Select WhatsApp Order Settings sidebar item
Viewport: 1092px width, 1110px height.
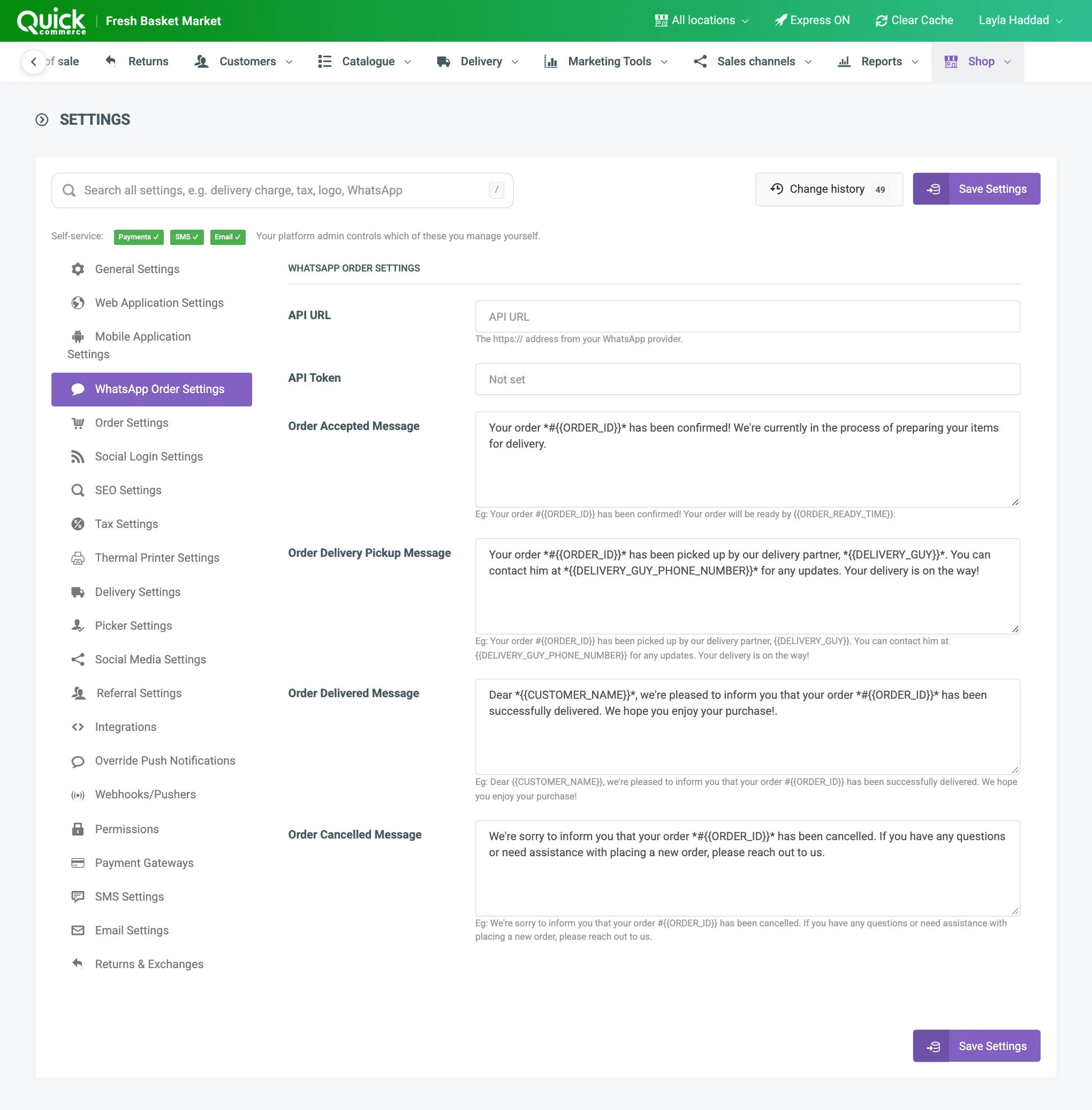tap(151, 389)
